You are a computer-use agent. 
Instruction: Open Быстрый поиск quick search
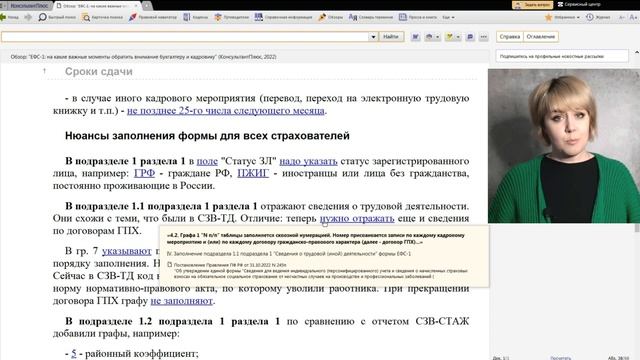click(x=57, y=17)
